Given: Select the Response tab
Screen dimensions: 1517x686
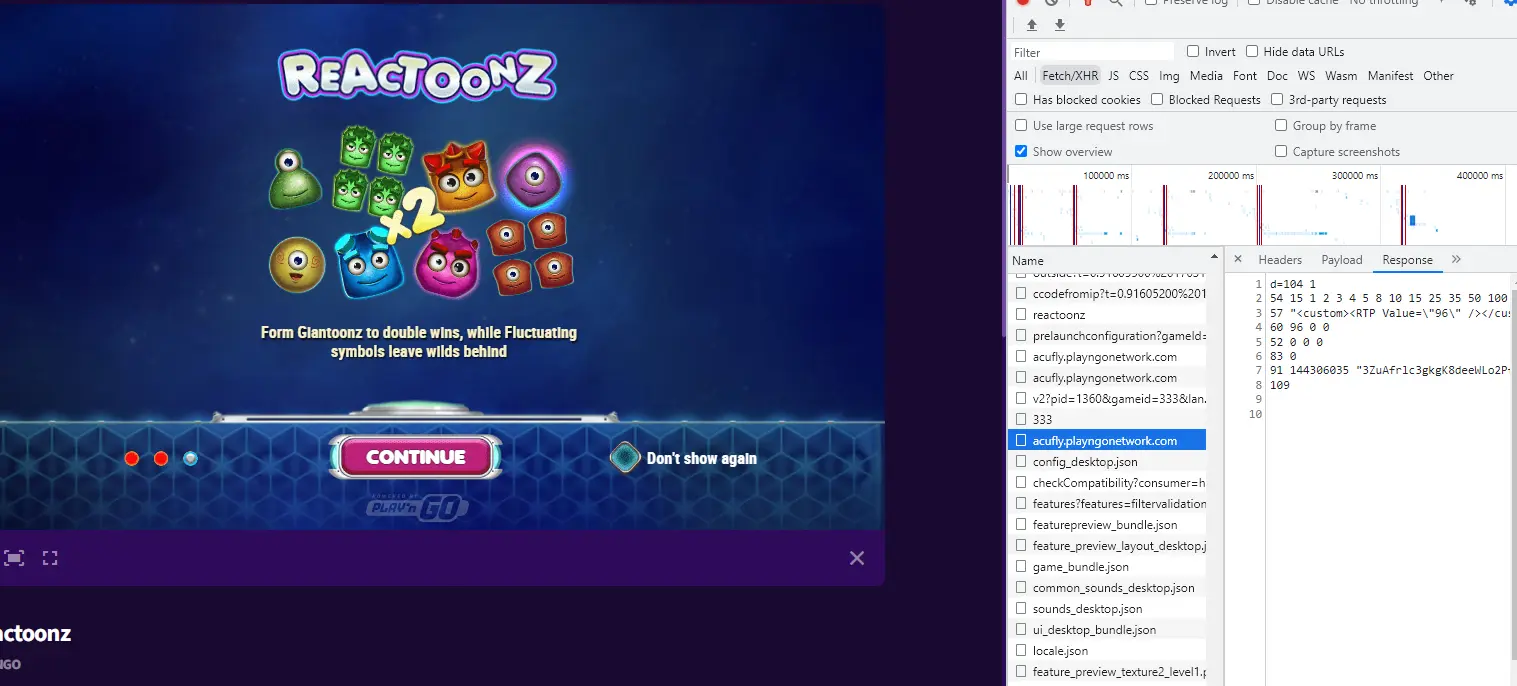Looking at the screenshot, I should (1407, 259).
